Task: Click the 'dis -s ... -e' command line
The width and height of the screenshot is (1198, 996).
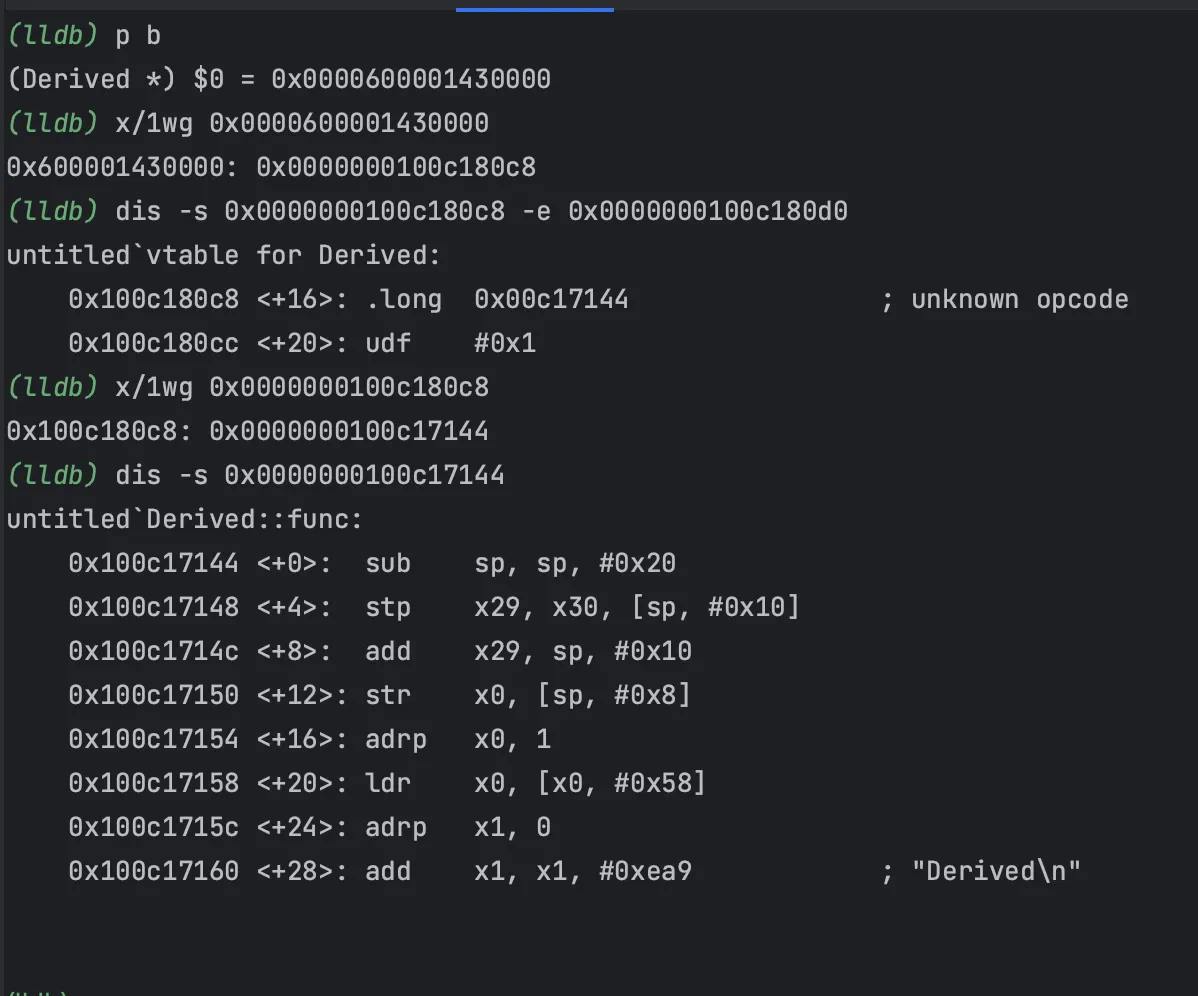Action: (x=481, y=211)
